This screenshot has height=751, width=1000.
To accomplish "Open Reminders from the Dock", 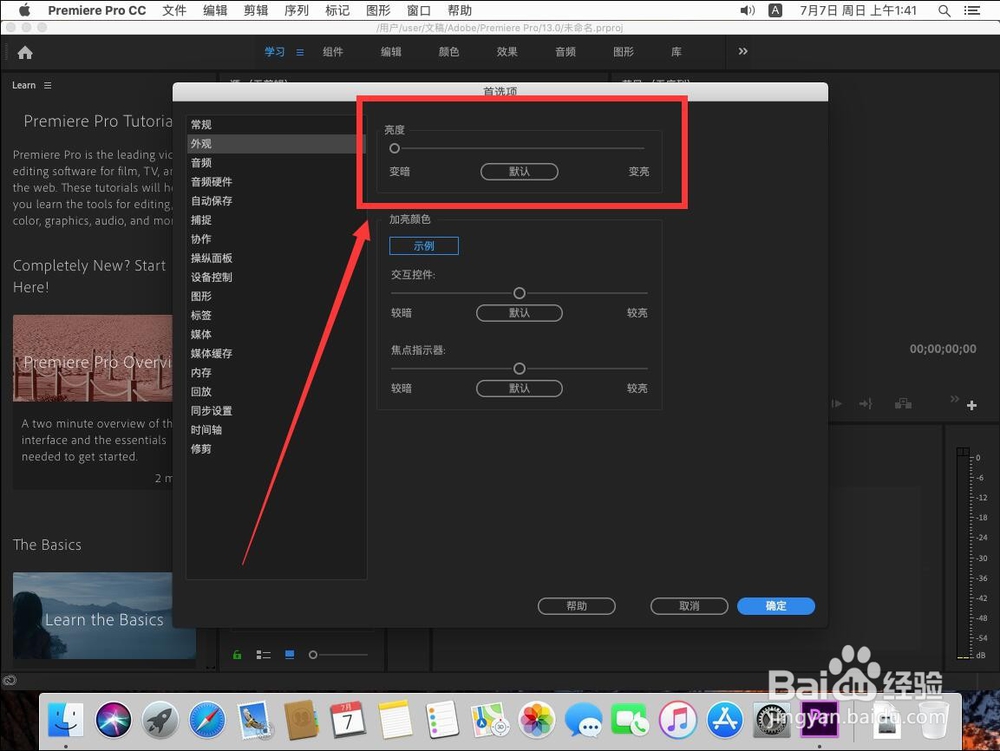I will [442, 720].
